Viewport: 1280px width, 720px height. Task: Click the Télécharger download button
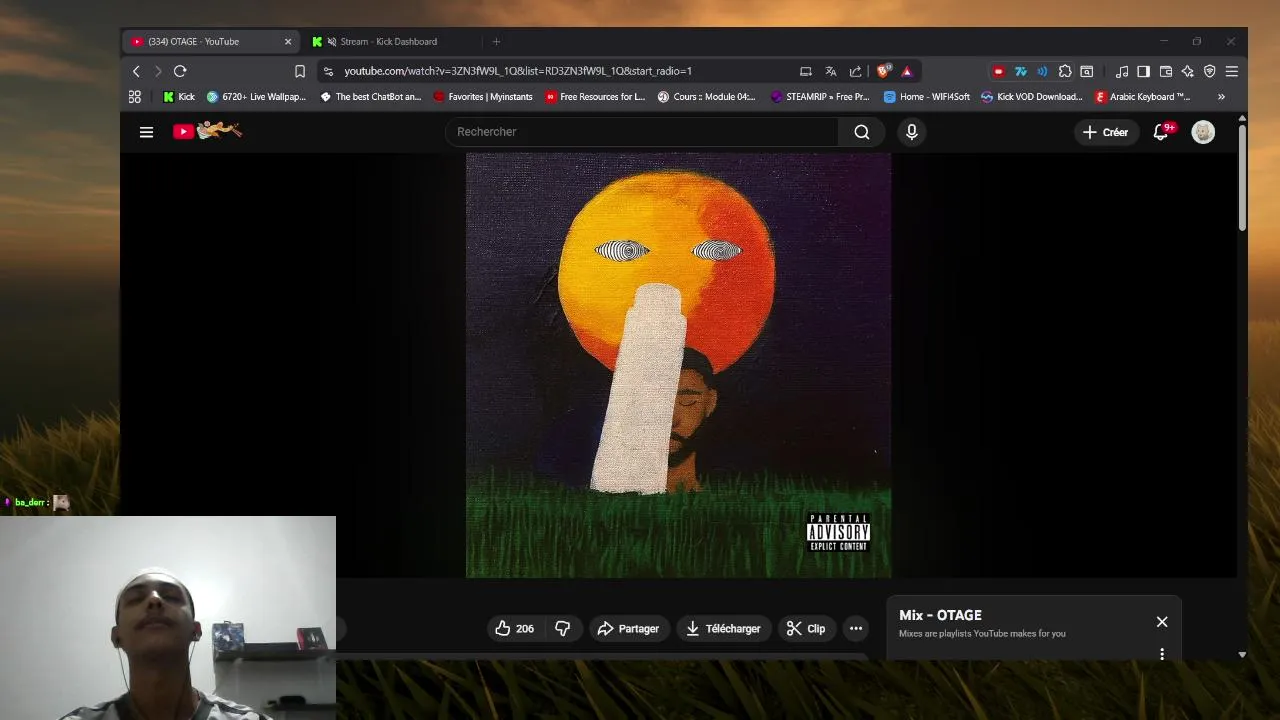724,628
